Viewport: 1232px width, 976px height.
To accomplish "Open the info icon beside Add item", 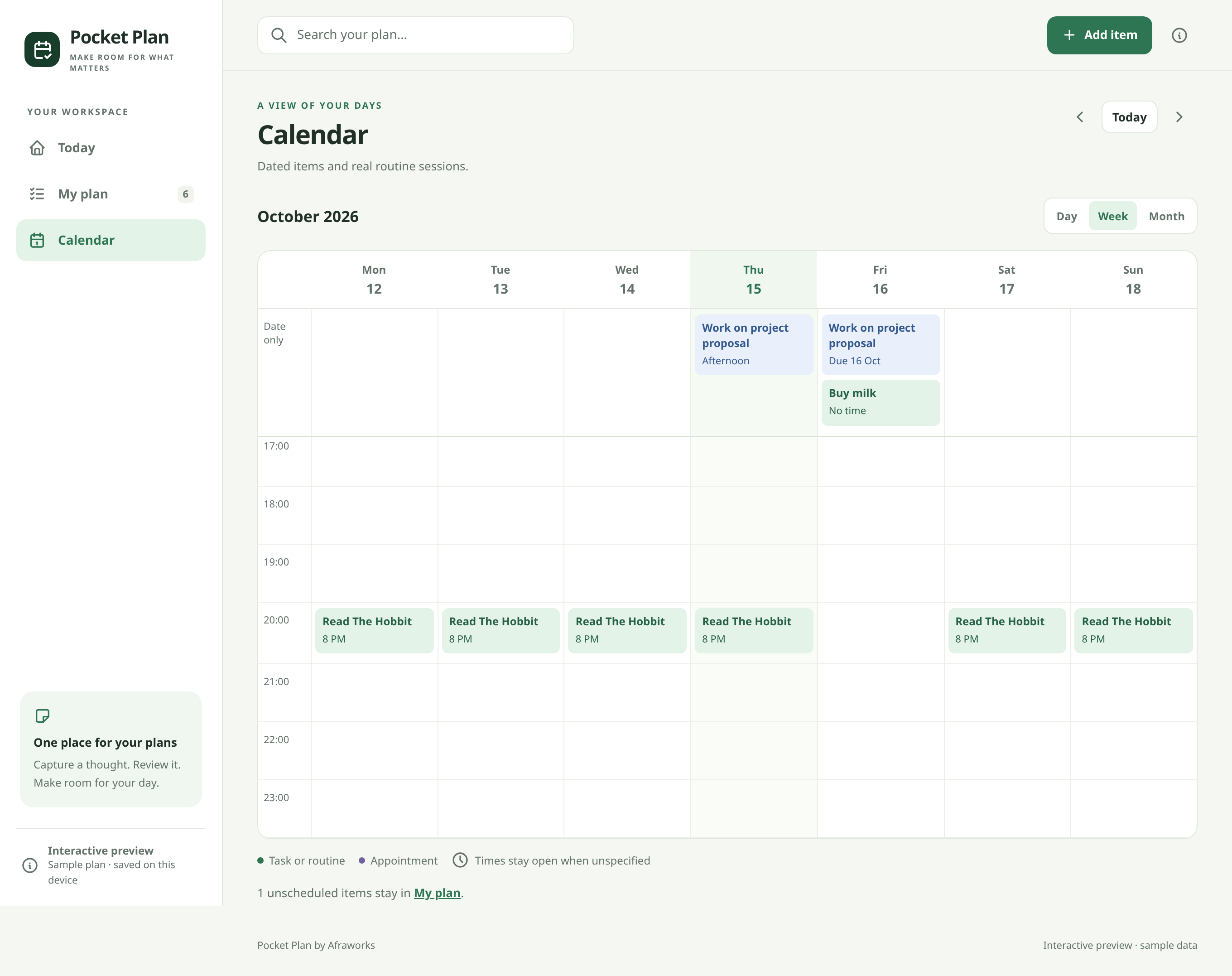I will (x=1179, y=35).
